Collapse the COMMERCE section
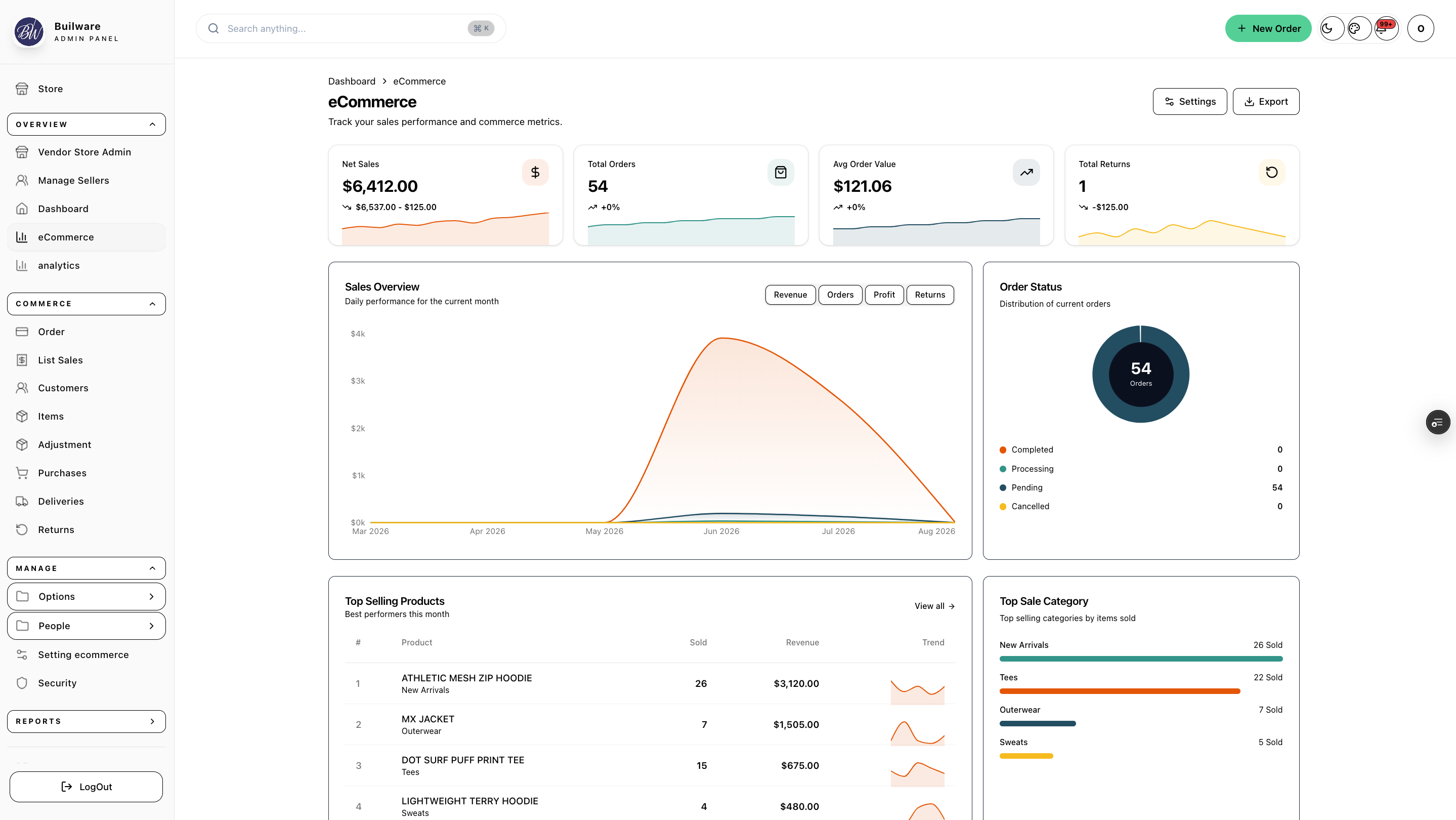Viewport: 1456px width, 820px height. tap(86, 304)
